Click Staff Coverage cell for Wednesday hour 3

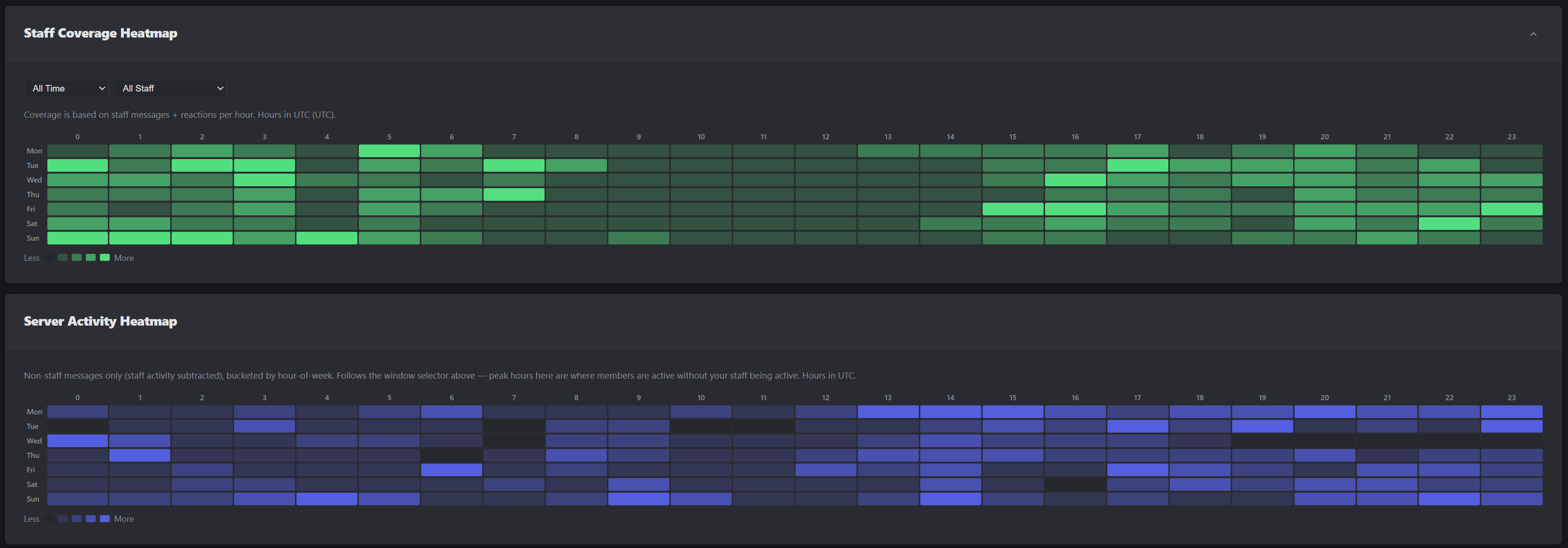point(264,180)
